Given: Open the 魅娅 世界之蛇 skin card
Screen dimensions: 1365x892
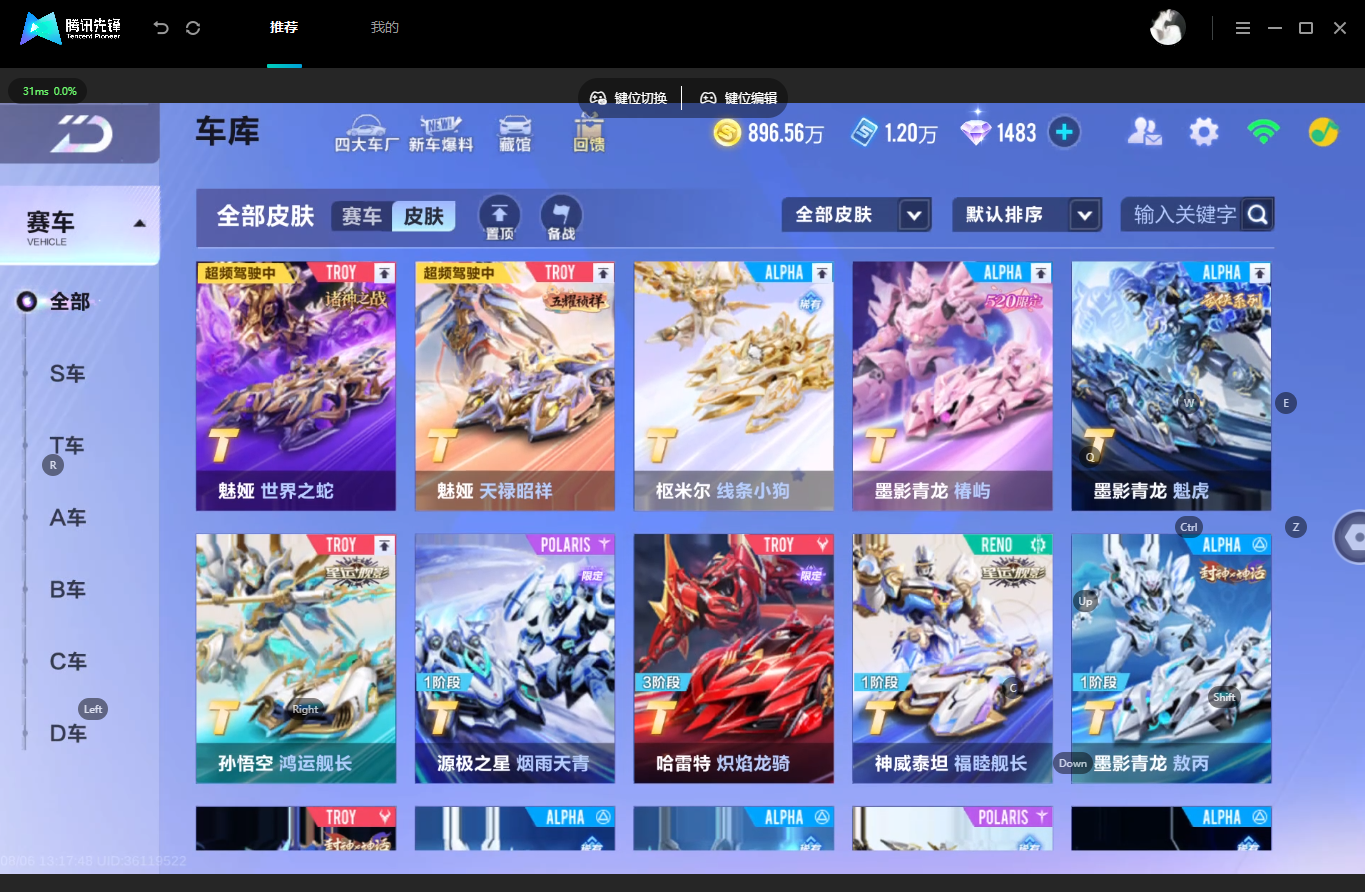Looking at the screenshot, I should 296,386.
